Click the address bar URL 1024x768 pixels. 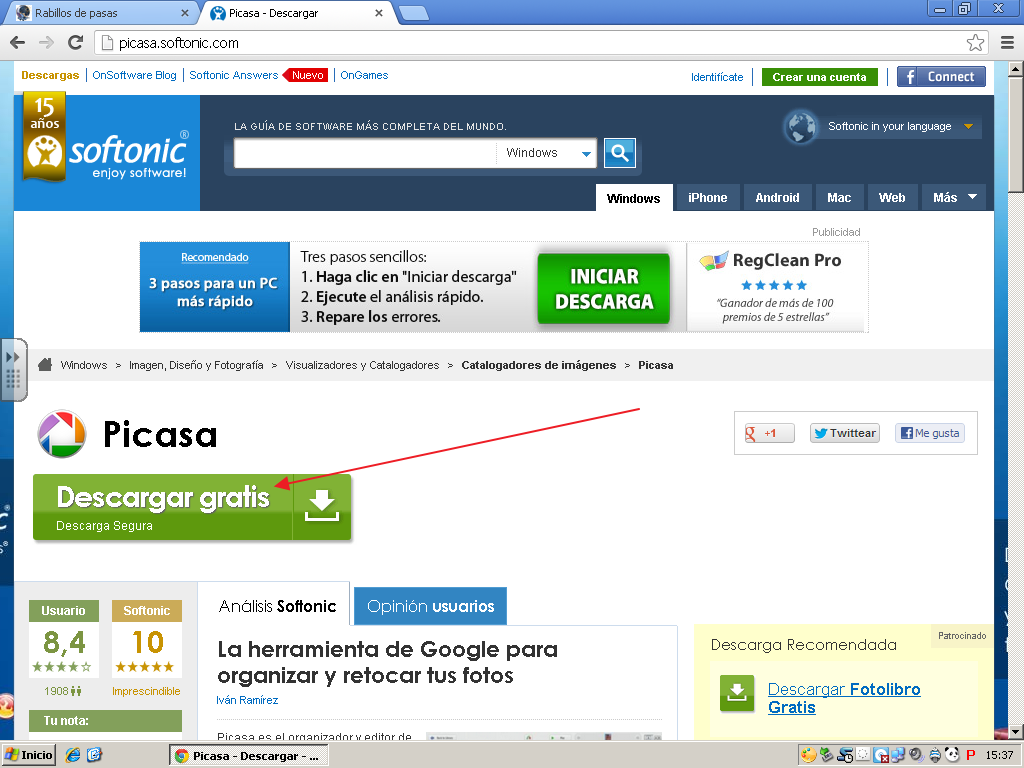[x=178, y=43]
